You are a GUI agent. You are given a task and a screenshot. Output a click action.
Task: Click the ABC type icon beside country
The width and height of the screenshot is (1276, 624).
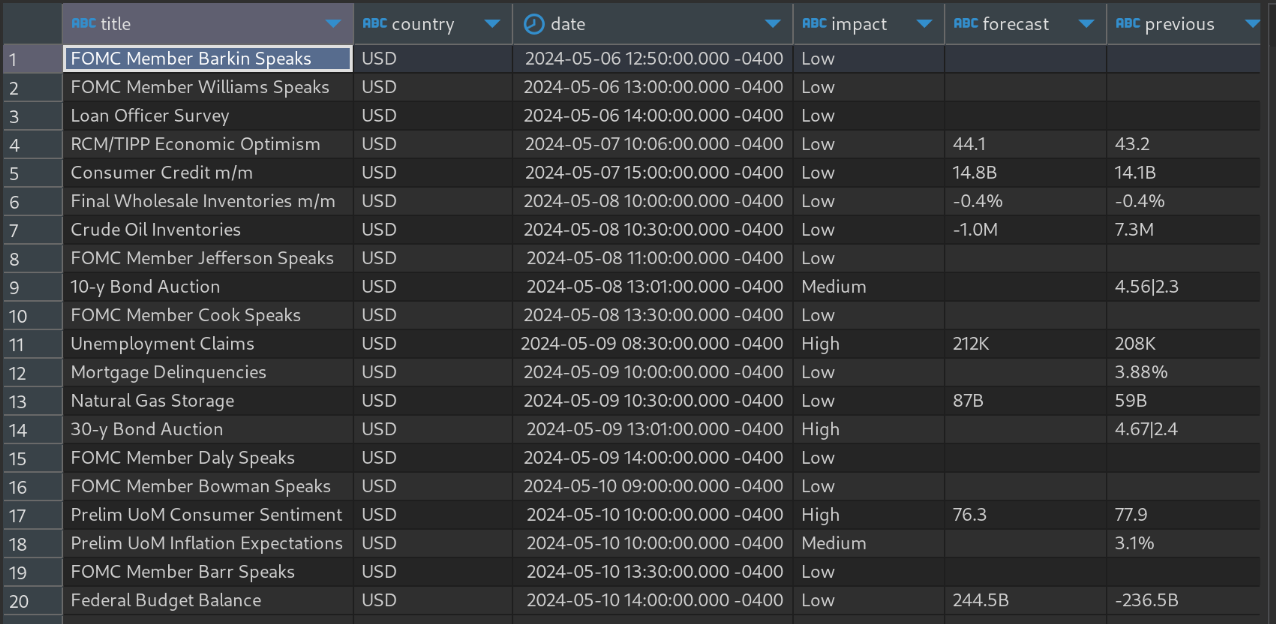[374, 24]
